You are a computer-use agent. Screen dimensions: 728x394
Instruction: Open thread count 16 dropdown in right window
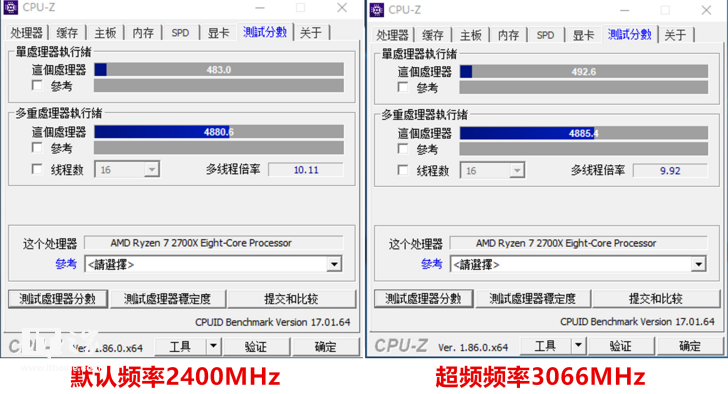[517, 171]
